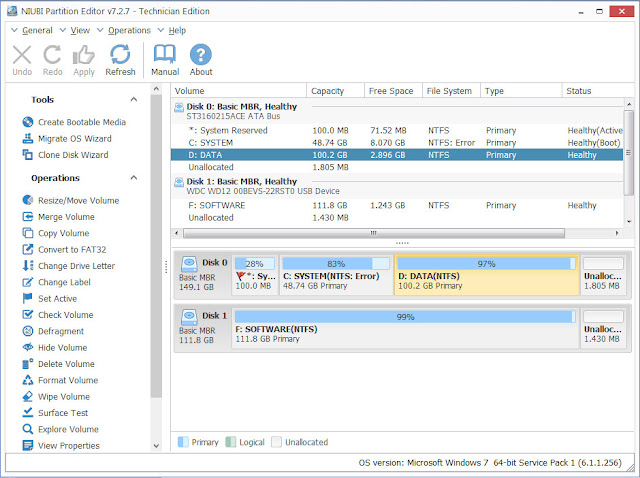Choose Wipe Volume
The width and height of the screenshot is (640, 478).
56,396
